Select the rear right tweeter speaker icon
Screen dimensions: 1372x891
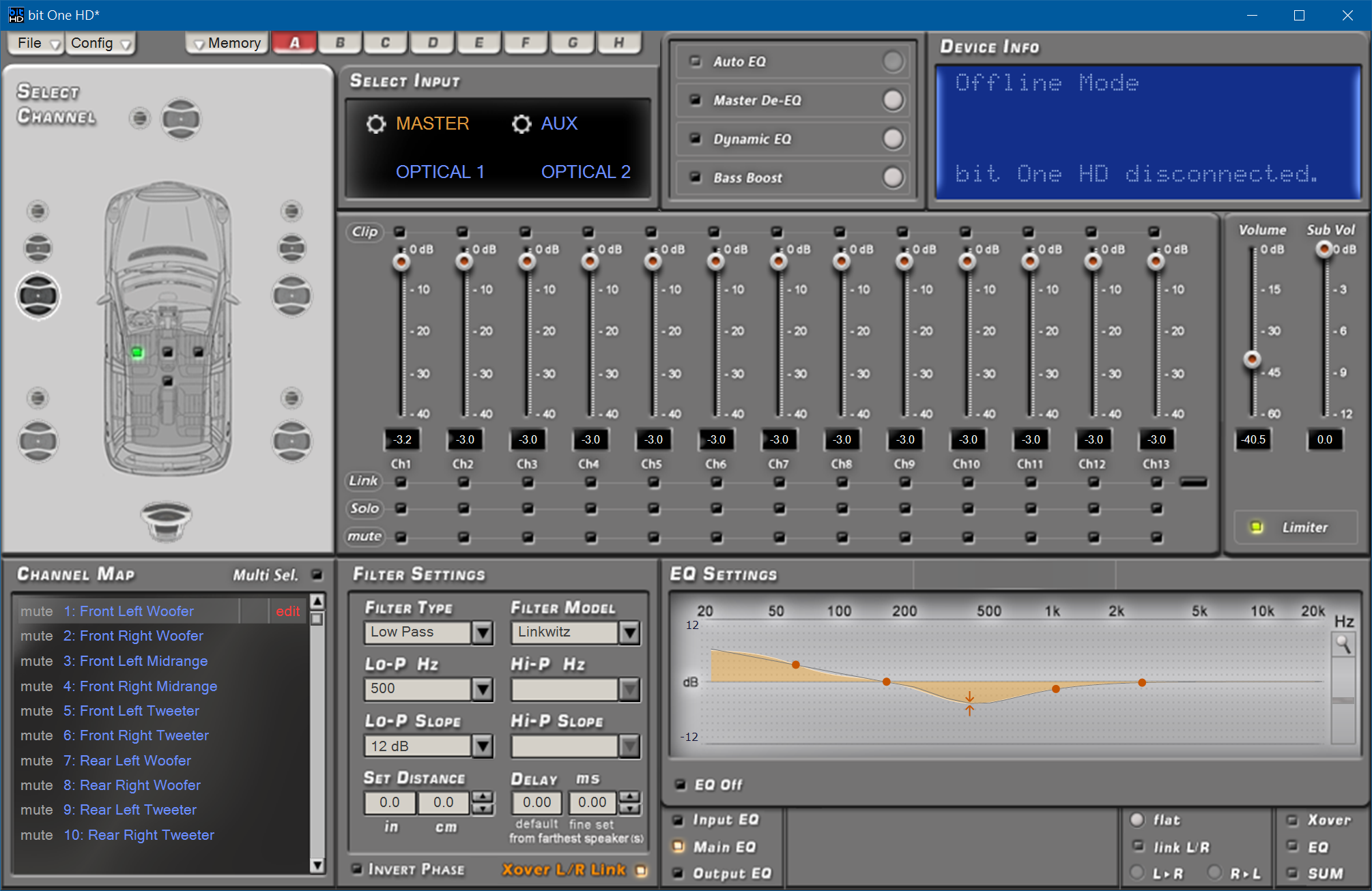(x=291, y=398)
